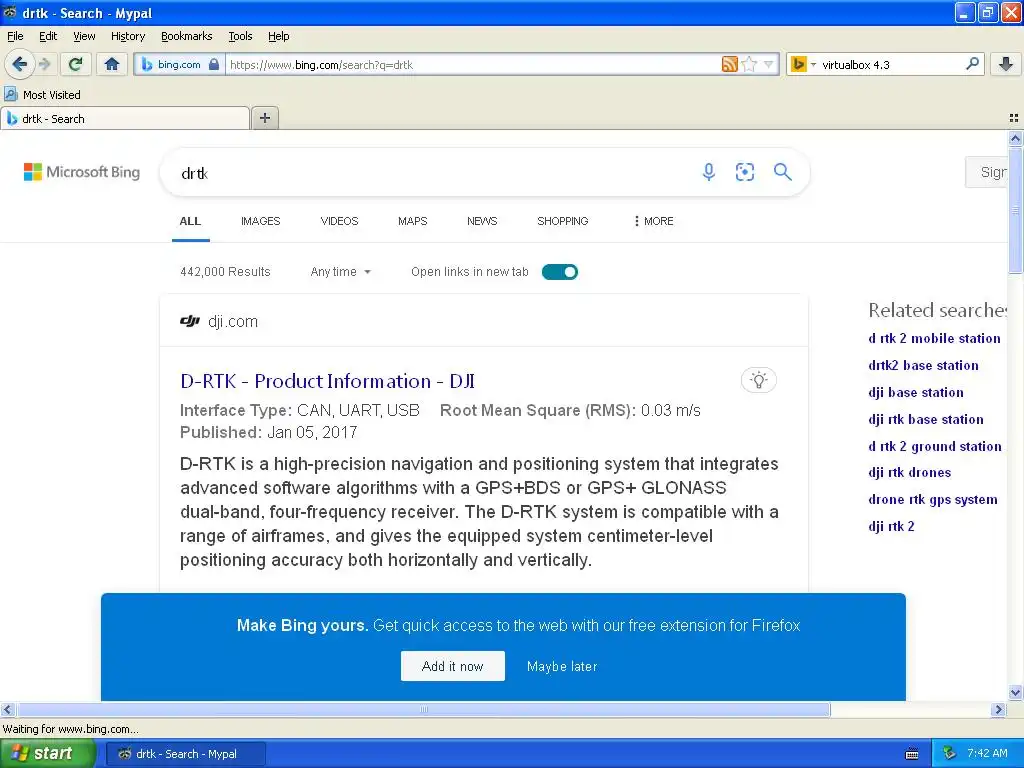Switch to the SHOPPING results tab

pyautogui.click(x=562, y=221)
